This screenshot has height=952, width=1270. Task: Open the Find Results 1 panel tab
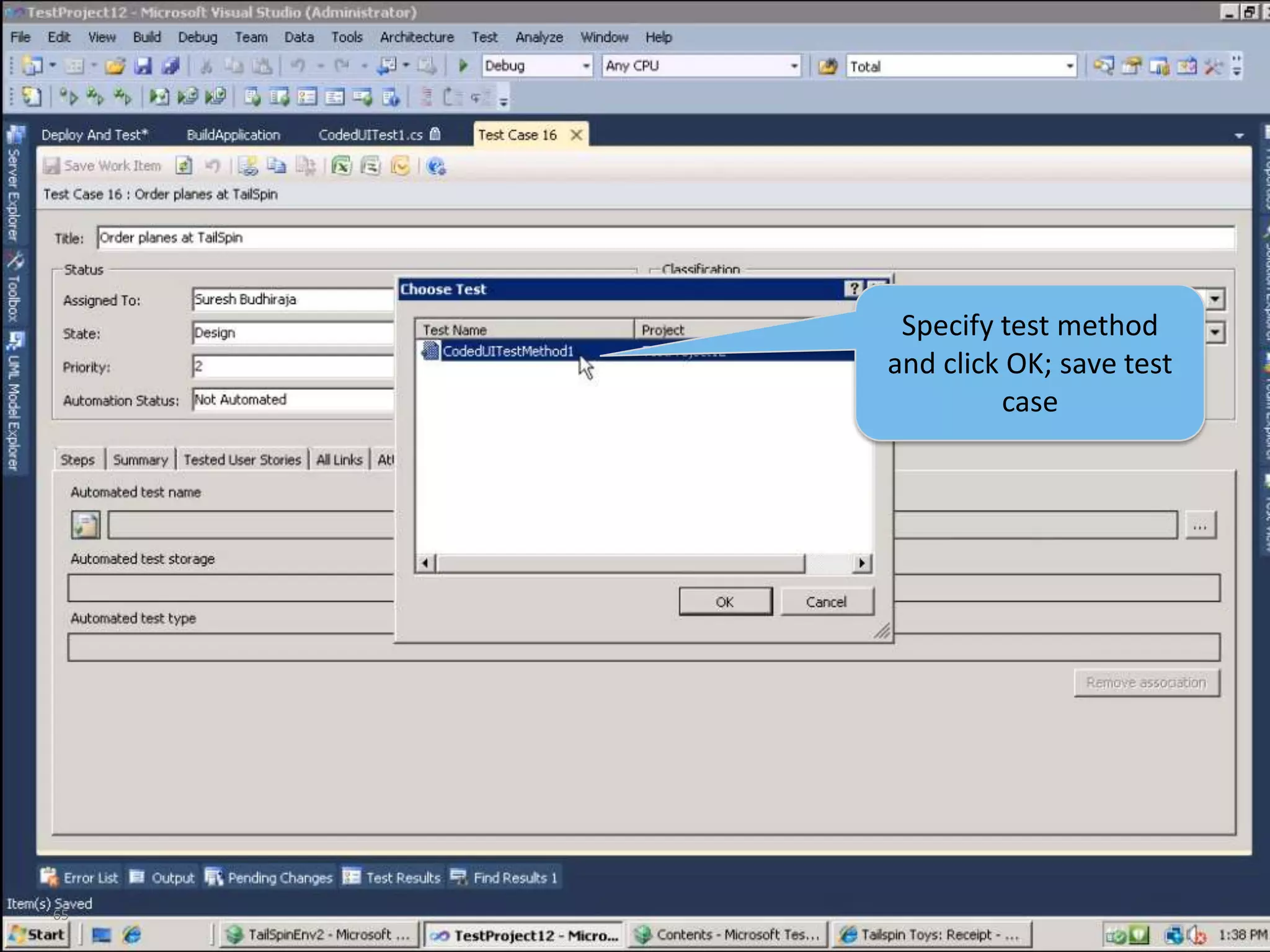tap(504, 877)
